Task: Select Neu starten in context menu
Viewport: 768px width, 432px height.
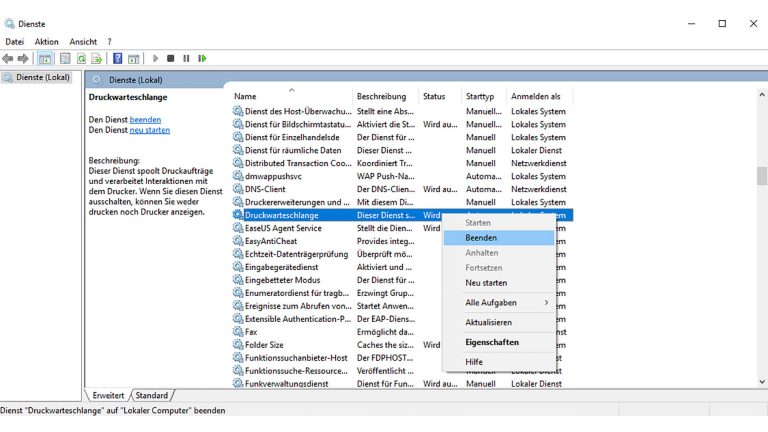Action: coord(486,283)
